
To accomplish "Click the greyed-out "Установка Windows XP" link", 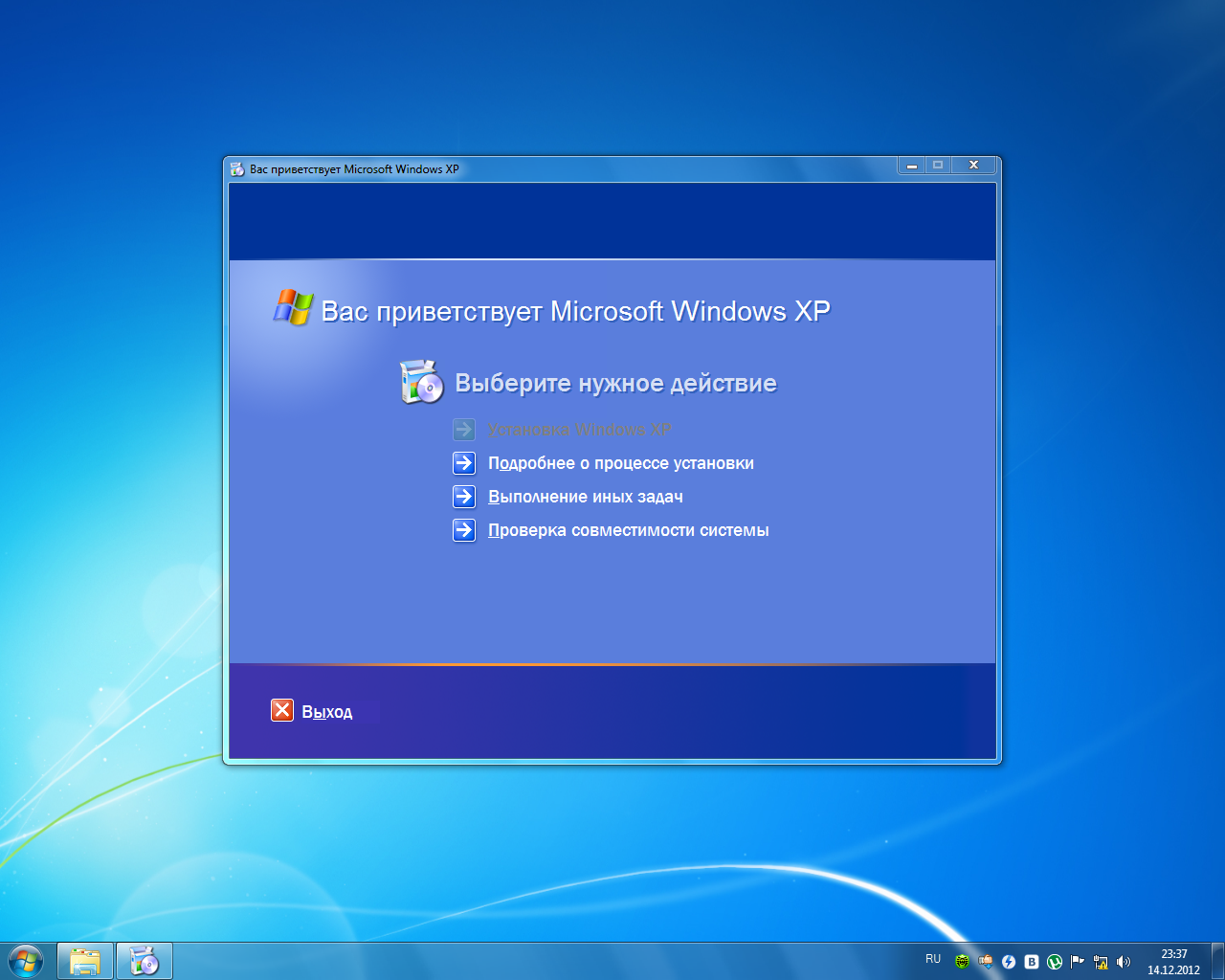I will (580, 430).
